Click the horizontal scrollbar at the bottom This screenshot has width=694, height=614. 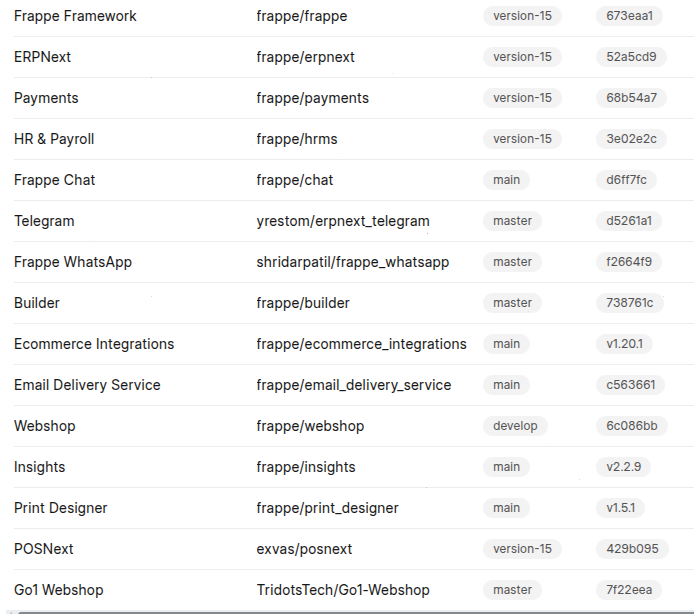tap(350, 612)
